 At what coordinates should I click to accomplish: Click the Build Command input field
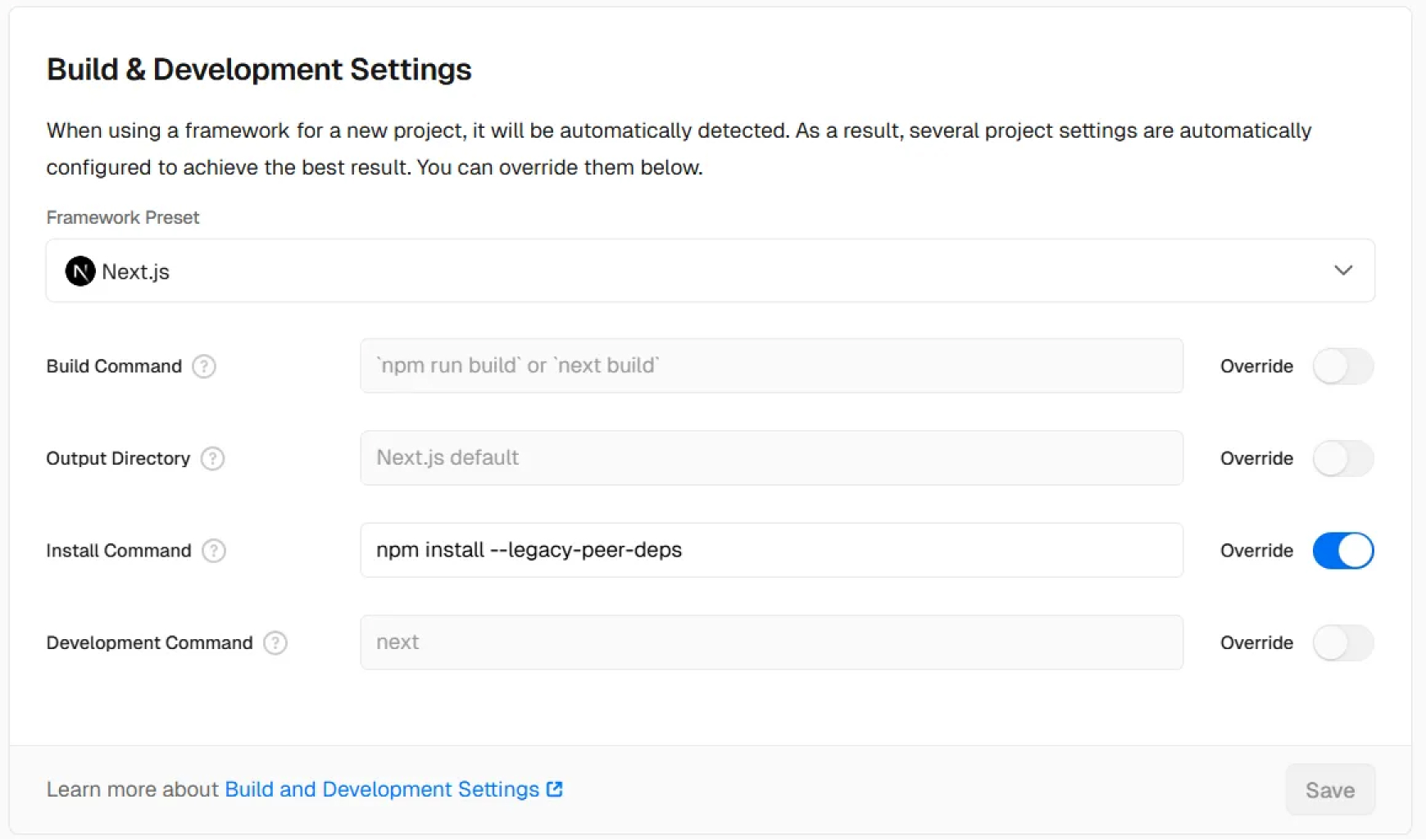(771, 366)
